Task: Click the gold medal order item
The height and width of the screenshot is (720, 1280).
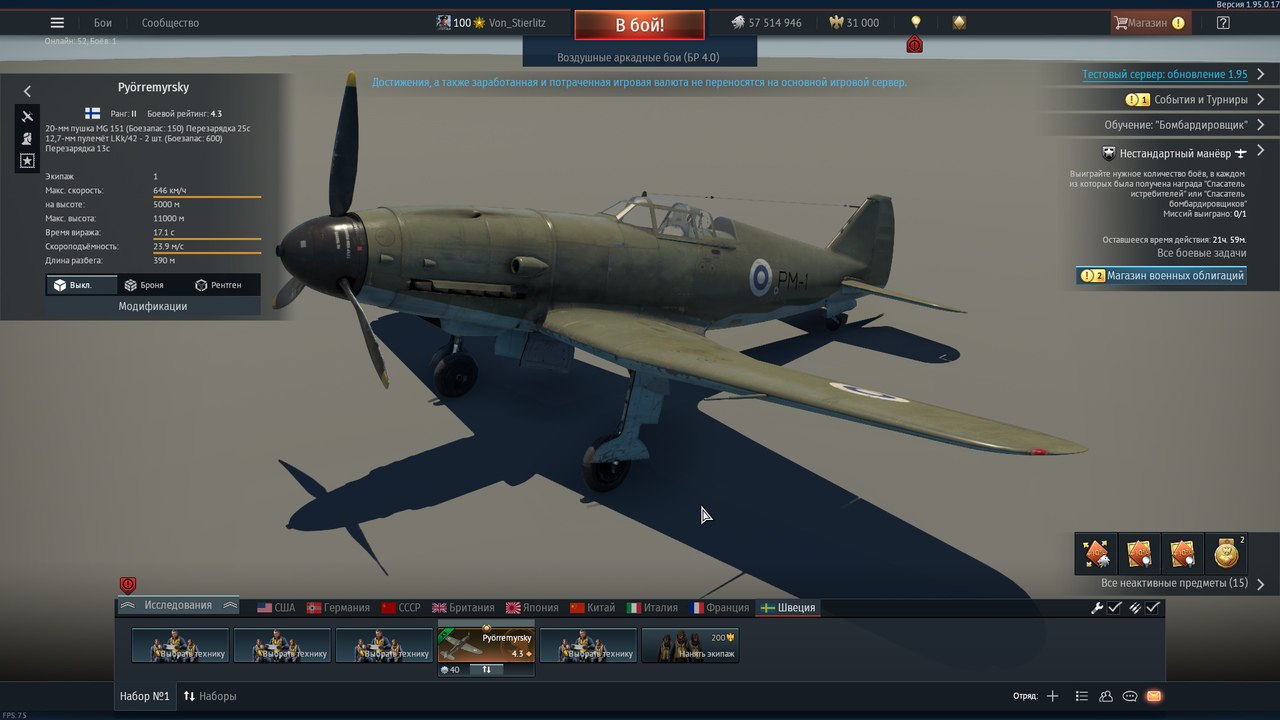Action: point(1226,553)
